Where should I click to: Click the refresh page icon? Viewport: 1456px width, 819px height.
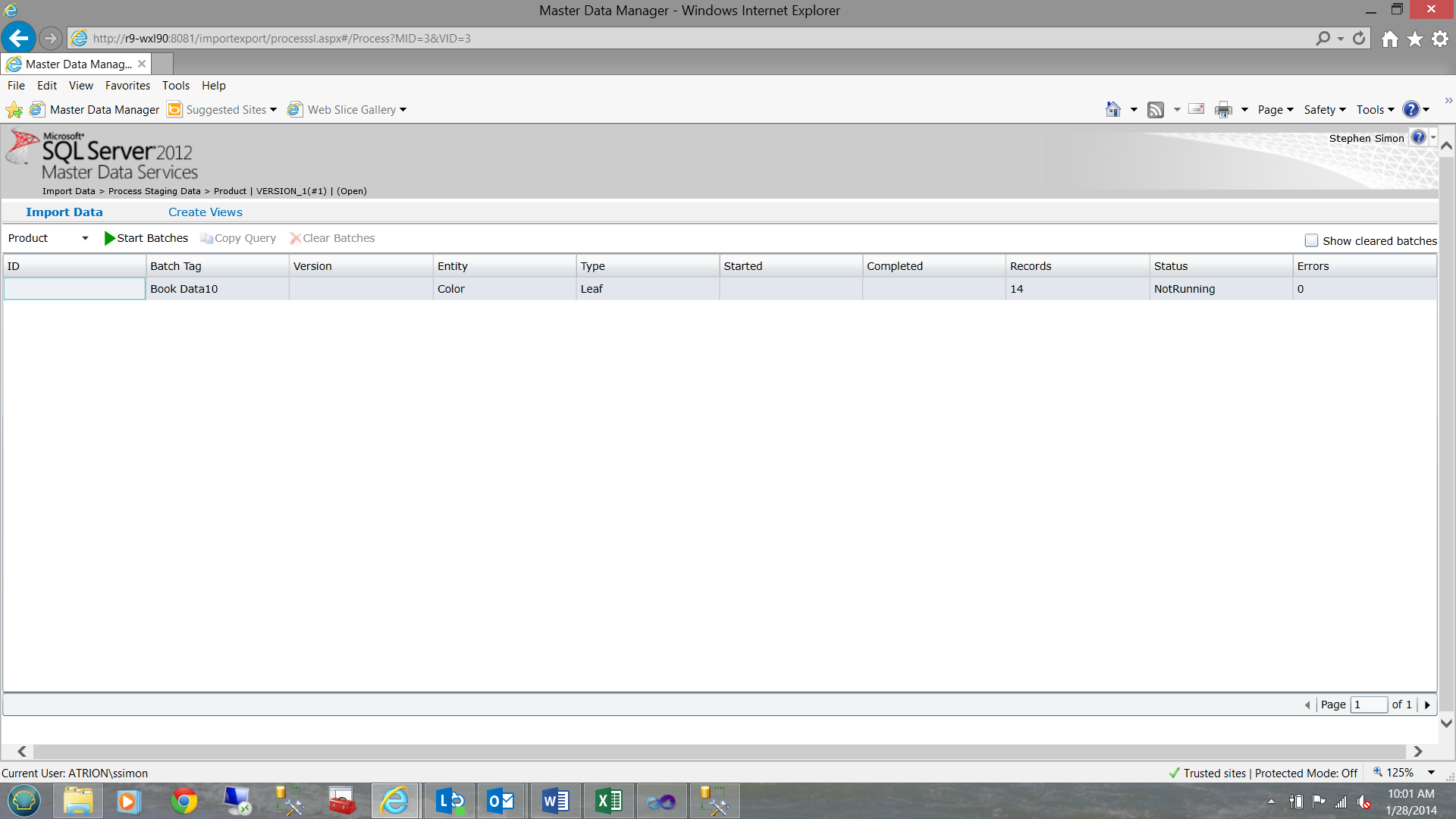1359,38
